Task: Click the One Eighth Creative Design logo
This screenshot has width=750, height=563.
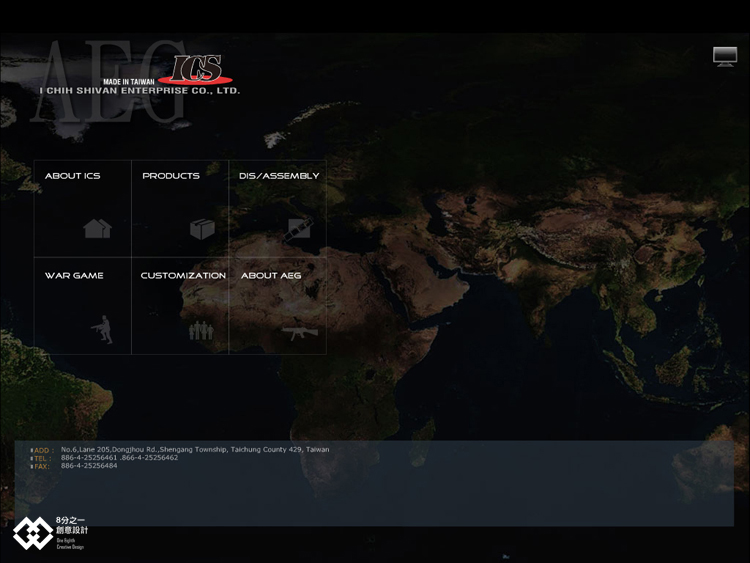Action: click(50, 533)
